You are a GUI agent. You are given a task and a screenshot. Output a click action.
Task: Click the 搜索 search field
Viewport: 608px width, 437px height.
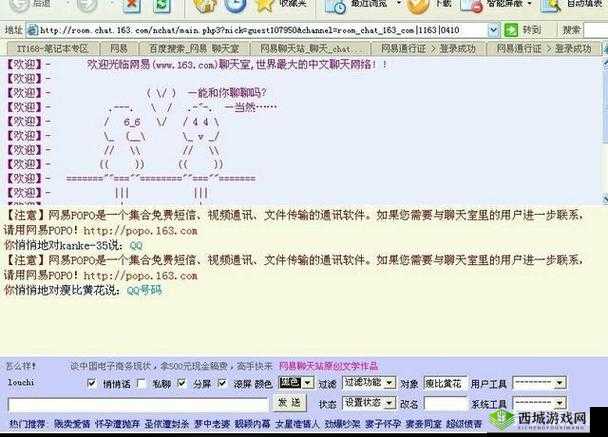(x=596, y=30)
